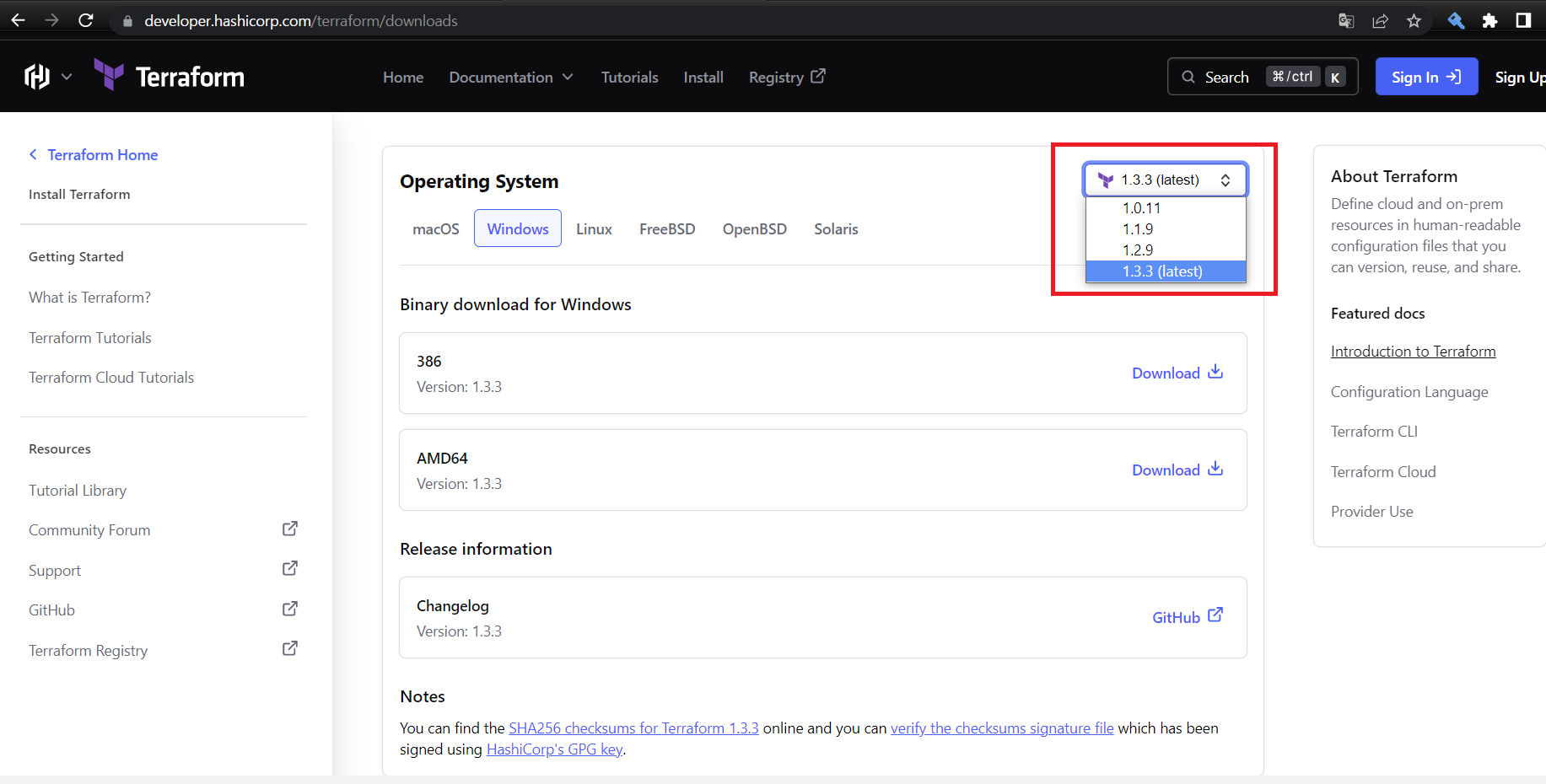
Task: Open the Terraform Cloud featured doc
Action: pyautogui.click(x=1383, y=471)
